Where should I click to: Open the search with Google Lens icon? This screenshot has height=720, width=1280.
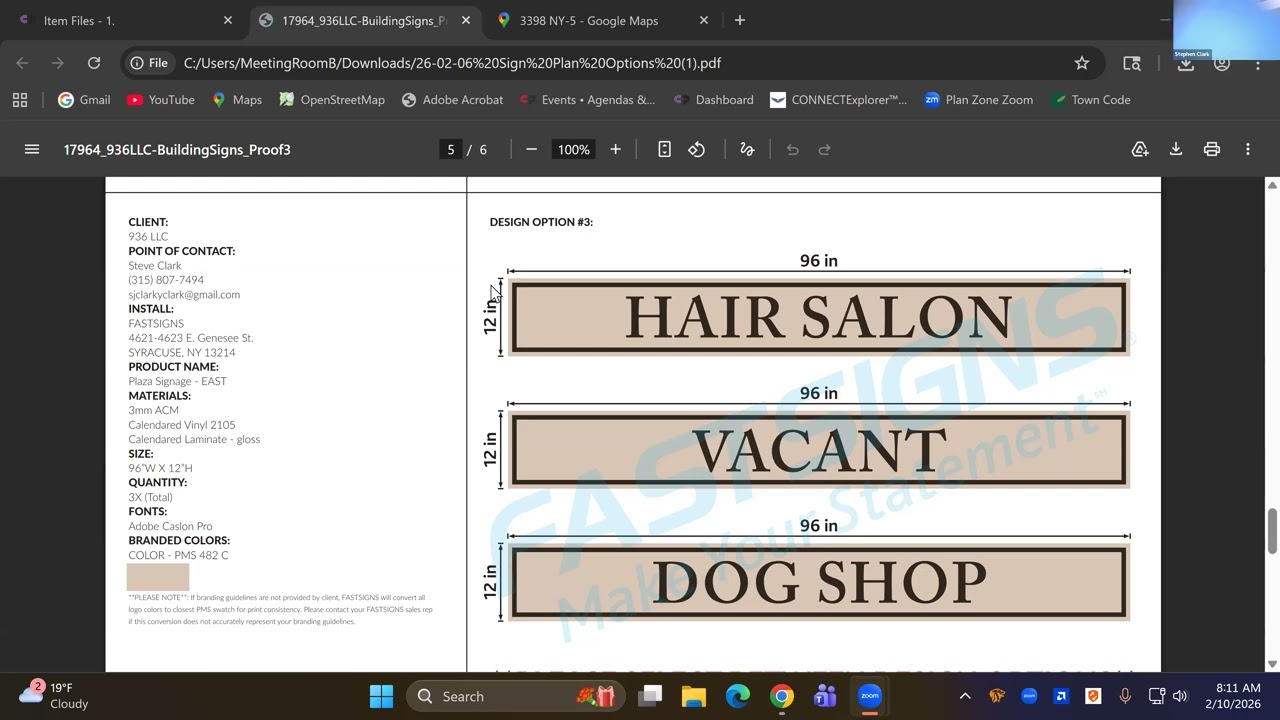pyautogui.click(x=1132, y=63)
